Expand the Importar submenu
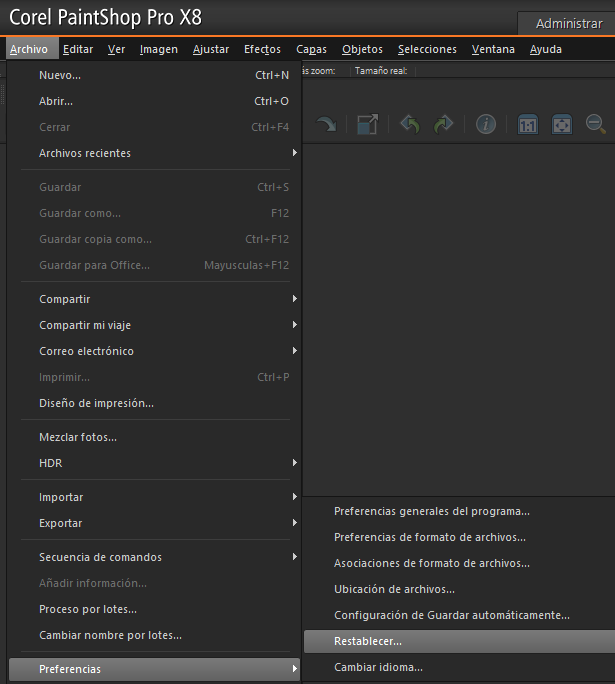Viewport: 615px width, 684px height. [155, 497]
